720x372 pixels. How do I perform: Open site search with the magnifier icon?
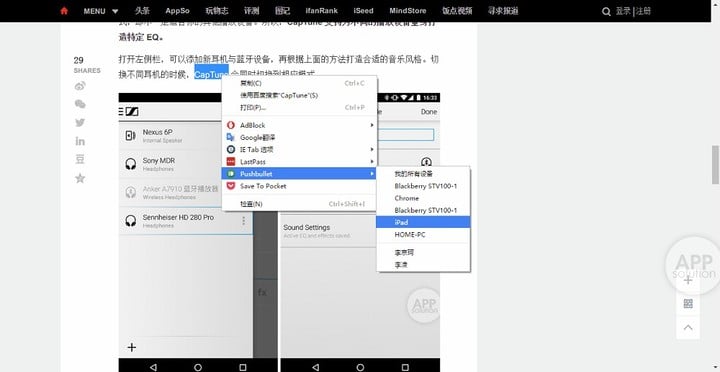(x=606, y=11)
